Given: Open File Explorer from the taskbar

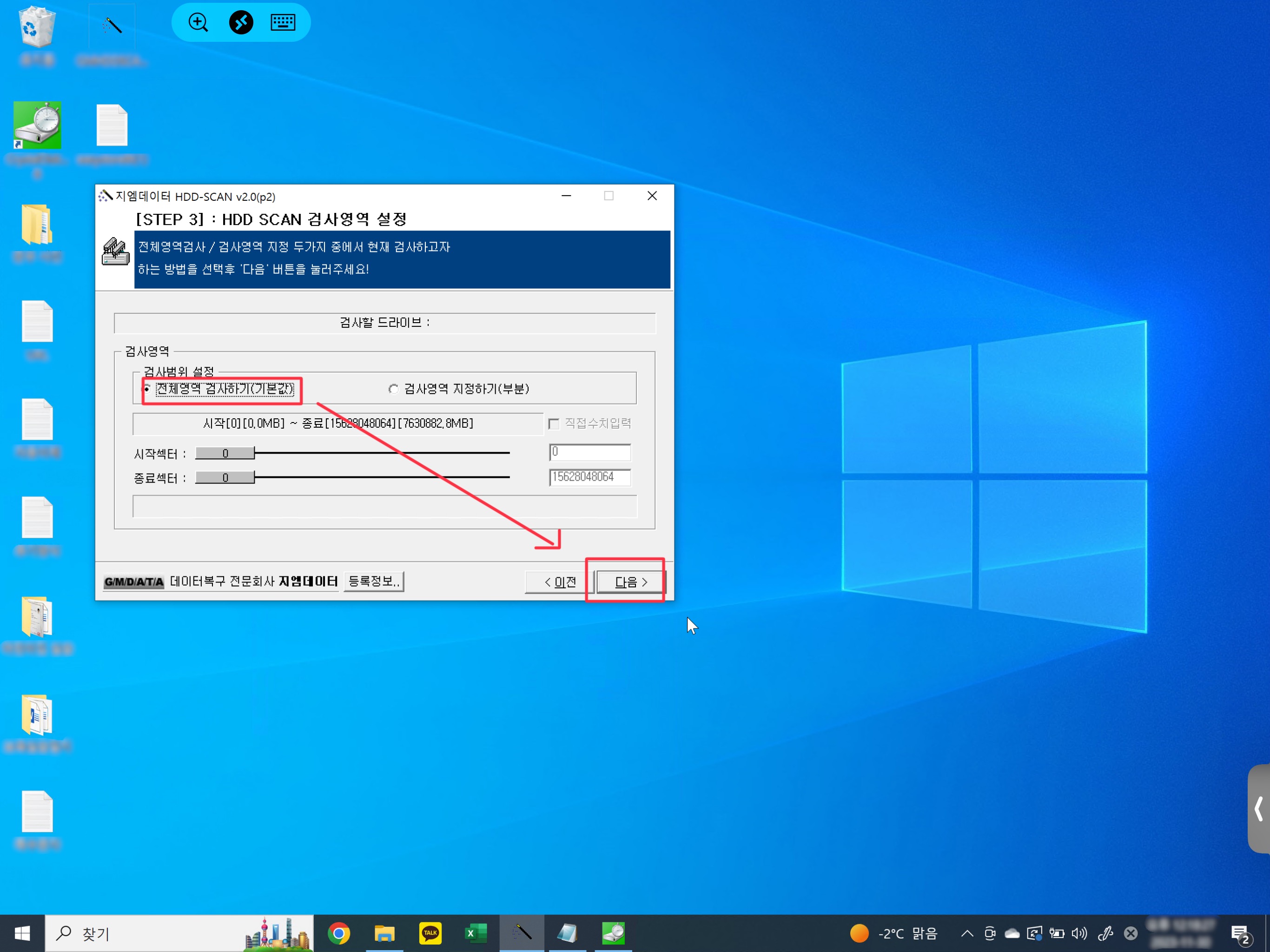Looking at the screenshot, I should (x=384, y=933).
